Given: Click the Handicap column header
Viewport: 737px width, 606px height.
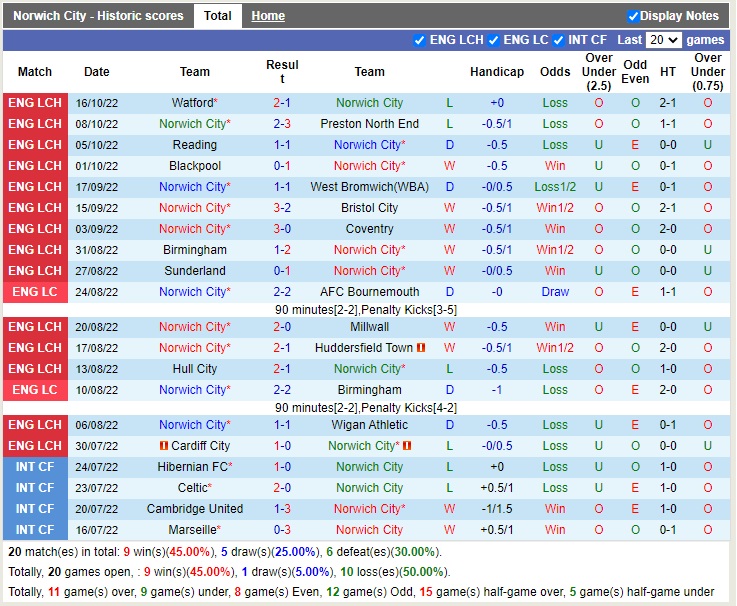Looking at the screenshot, I should pos(497,72).
